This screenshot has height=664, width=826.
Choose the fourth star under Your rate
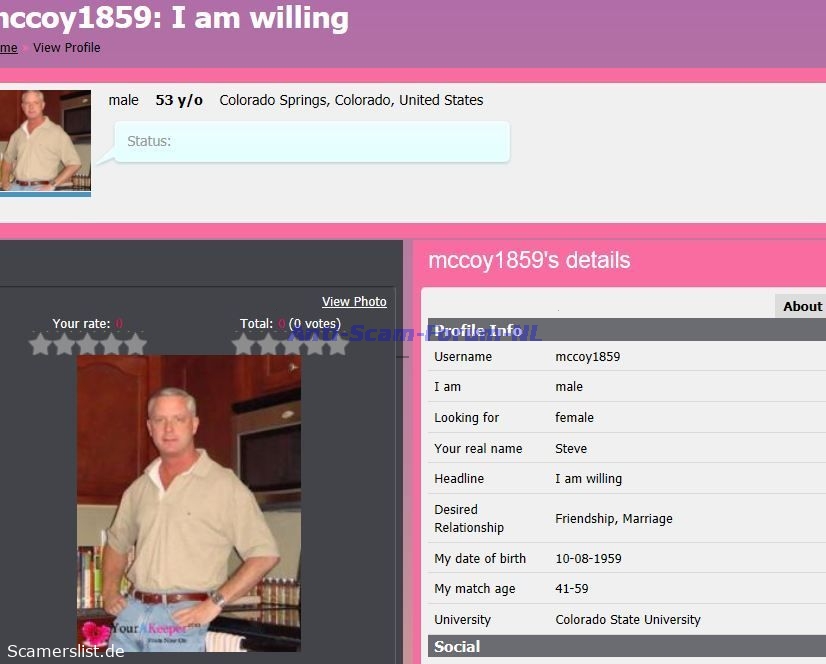[112, 344]
